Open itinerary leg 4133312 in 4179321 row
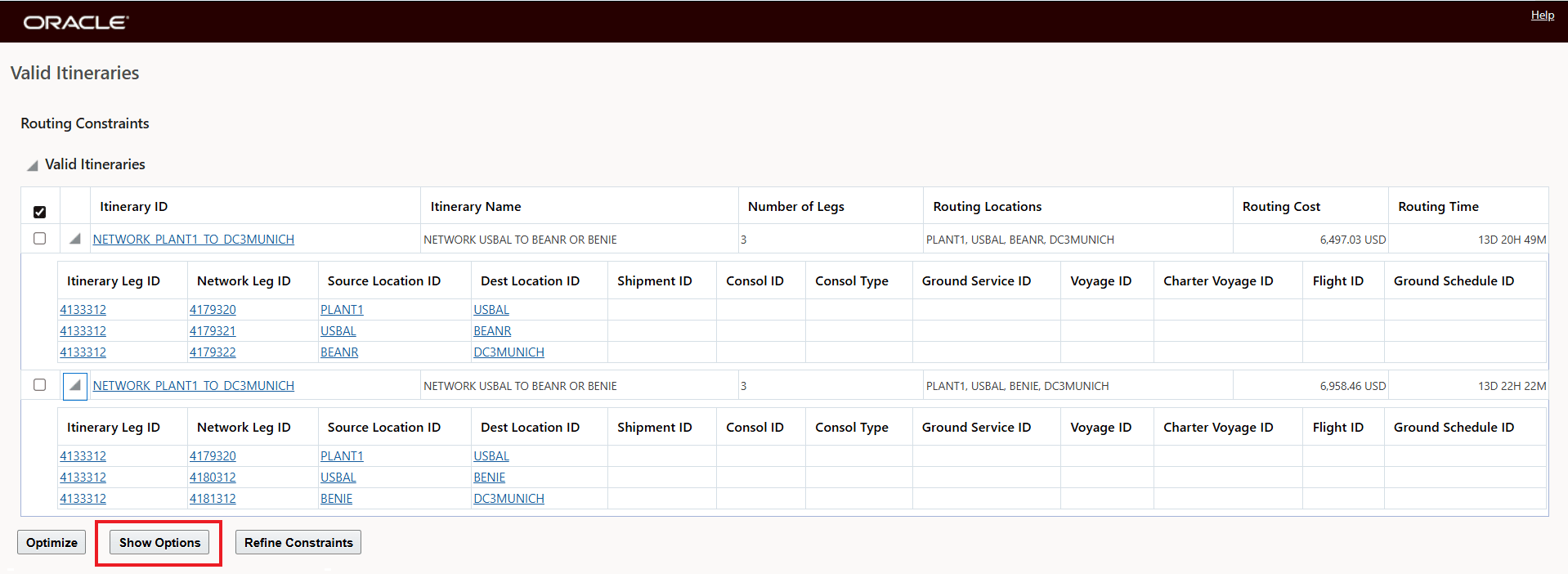This screenshot has width=1568, height=574. click(x=83, y=331)
